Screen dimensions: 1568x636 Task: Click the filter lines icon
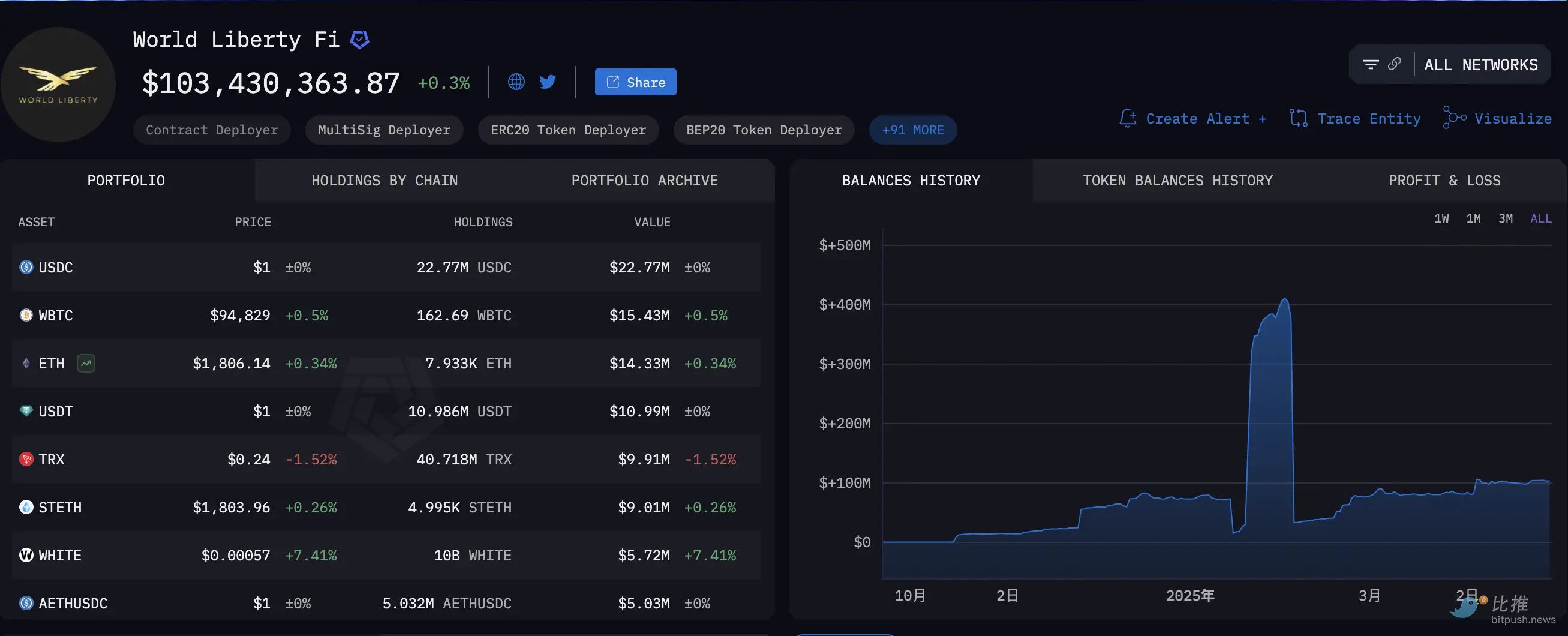pyautogui.click(x=1370, y=65)
